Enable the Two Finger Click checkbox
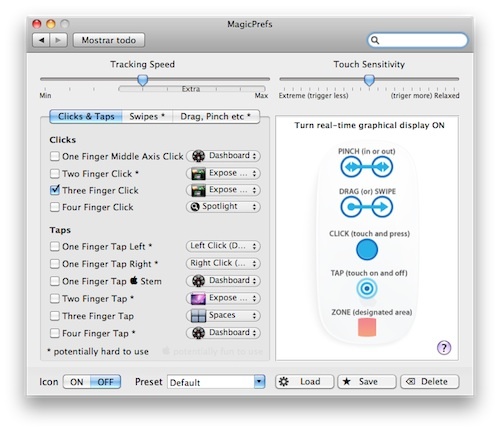The height and width of the screenshot is (432, 500). tap(55, 173)
